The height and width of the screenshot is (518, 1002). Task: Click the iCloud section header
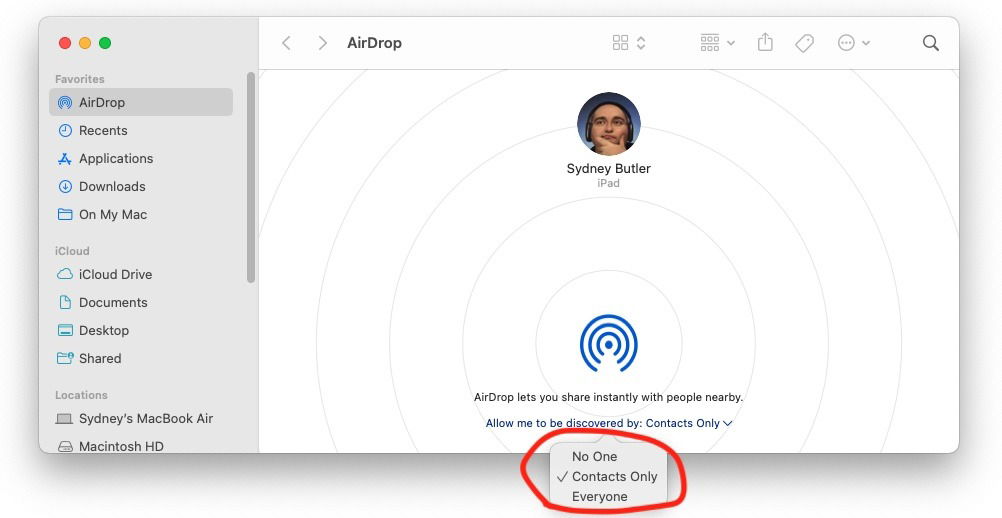72,250
